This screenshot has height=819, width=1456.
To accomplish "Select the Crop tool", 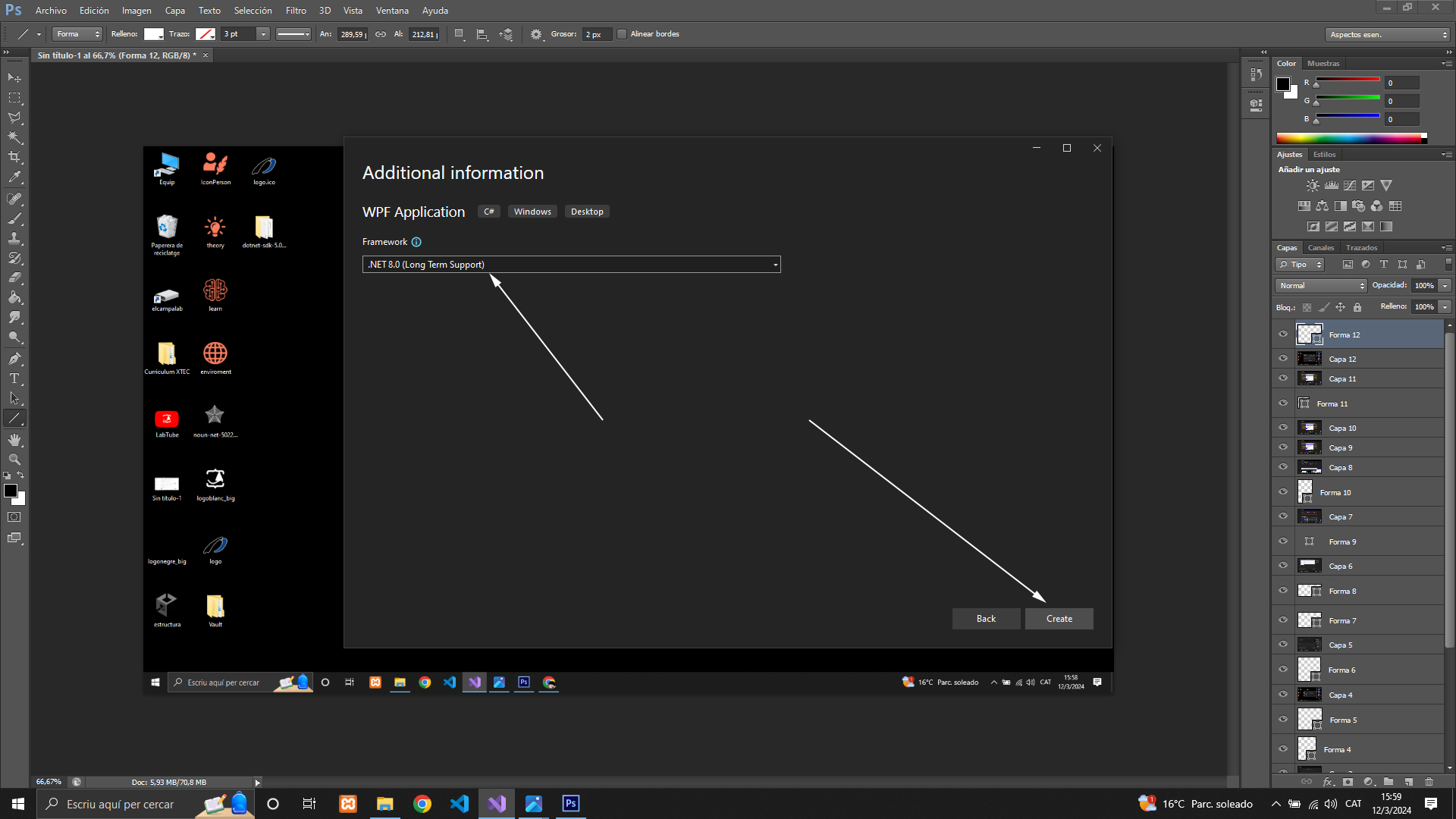I will tap(14, 157).
